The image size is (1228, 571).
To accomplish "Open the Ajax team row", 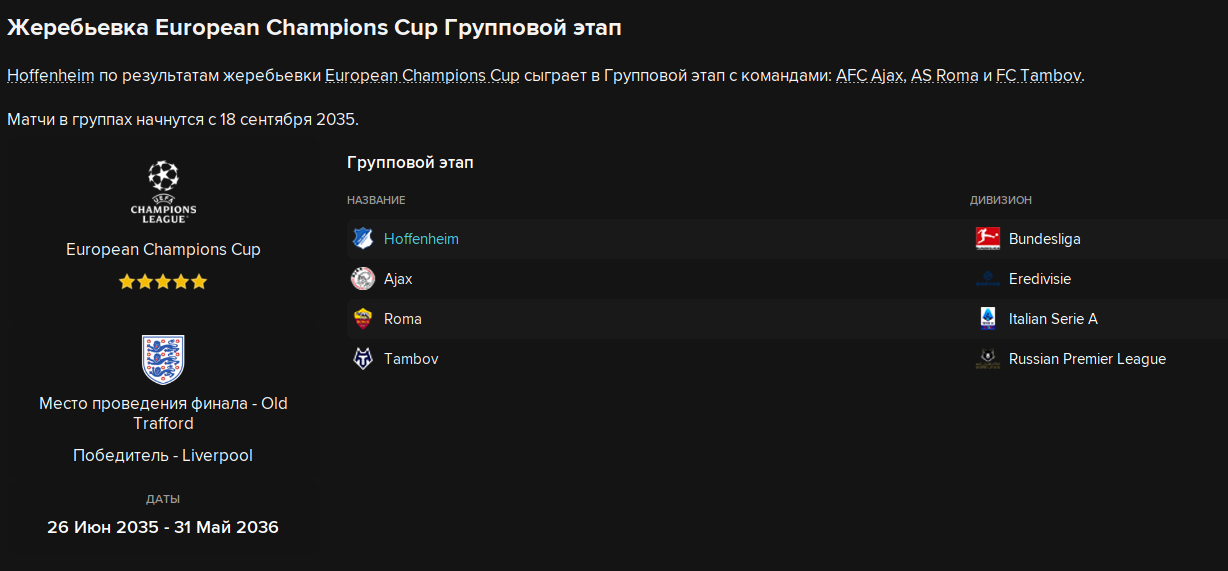I will (787, 279).
